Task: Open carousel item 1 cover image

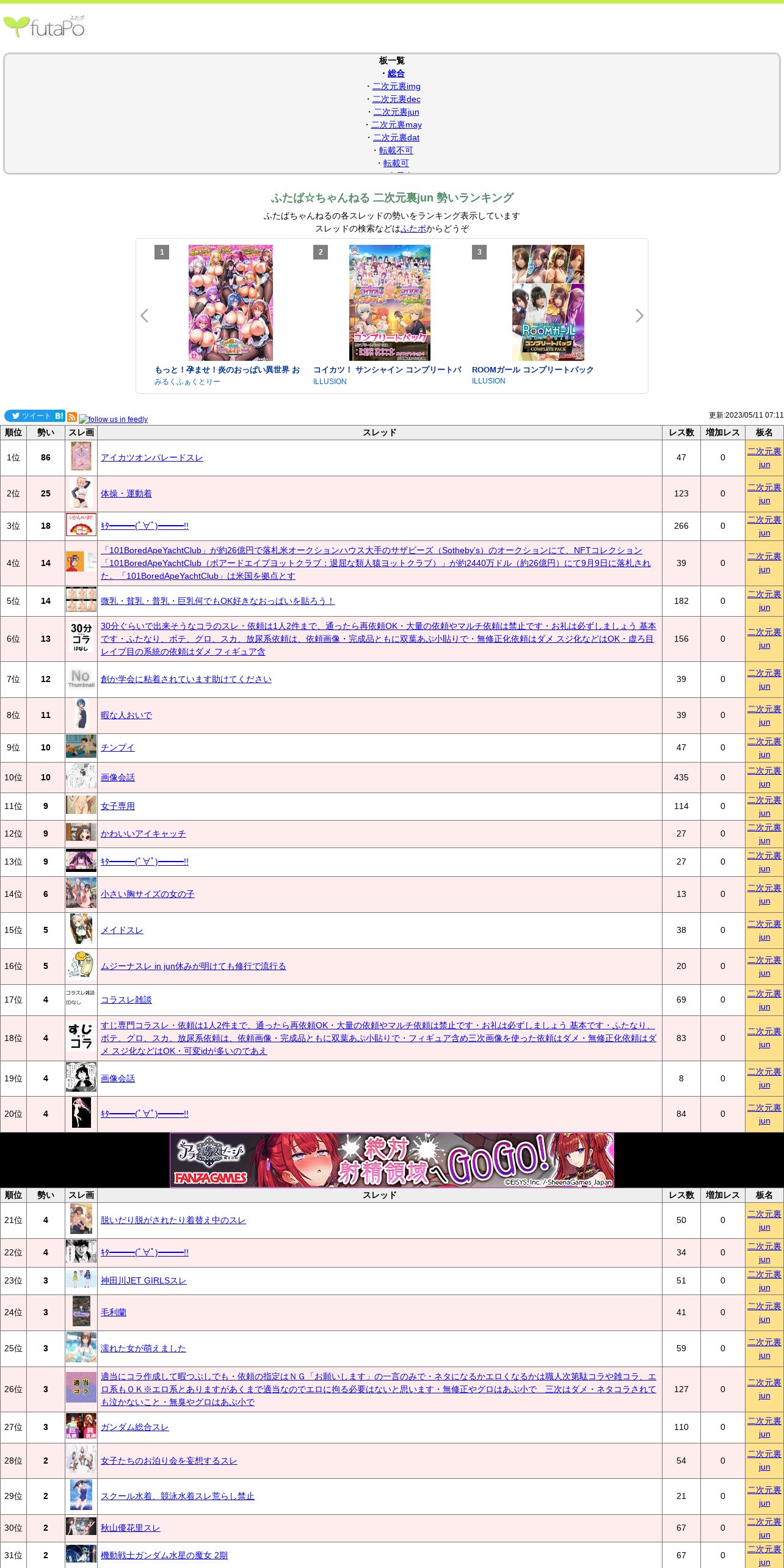Action: point(231,303)
